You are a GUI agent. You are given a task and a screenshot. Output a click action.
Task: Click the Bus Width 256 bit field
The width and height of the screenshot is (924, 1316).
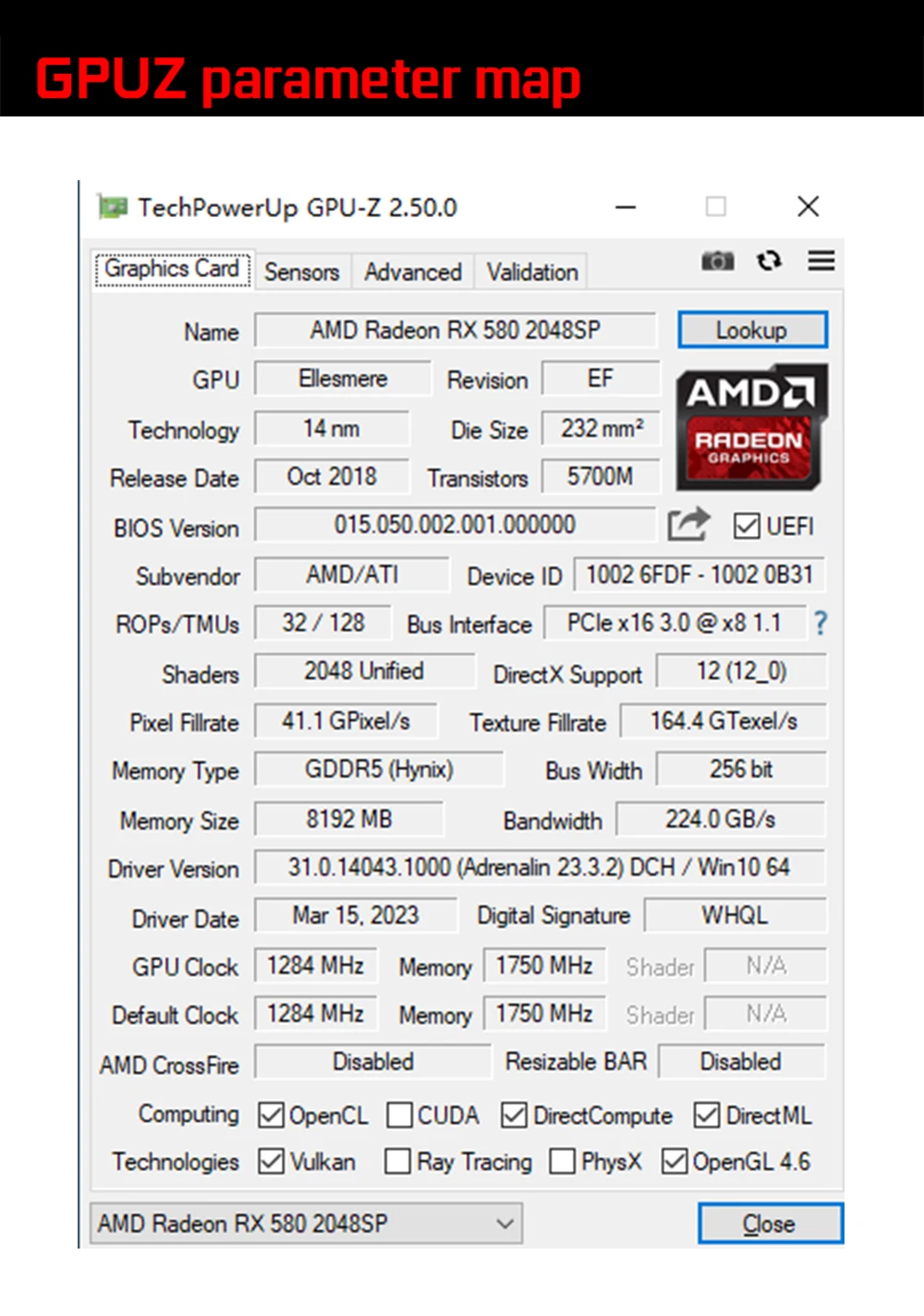(x=741, y=769)
